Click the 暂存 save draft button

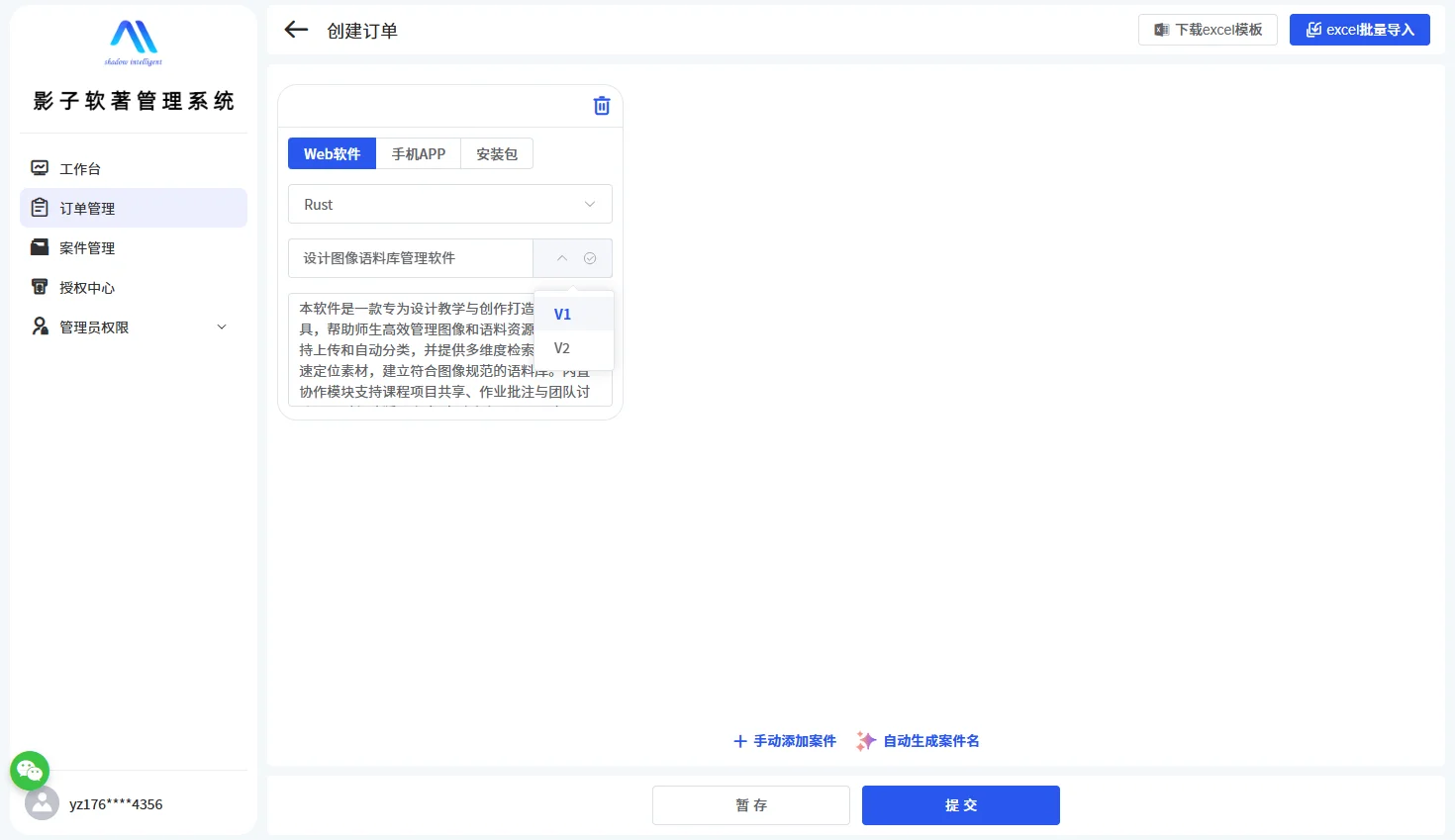750,804
